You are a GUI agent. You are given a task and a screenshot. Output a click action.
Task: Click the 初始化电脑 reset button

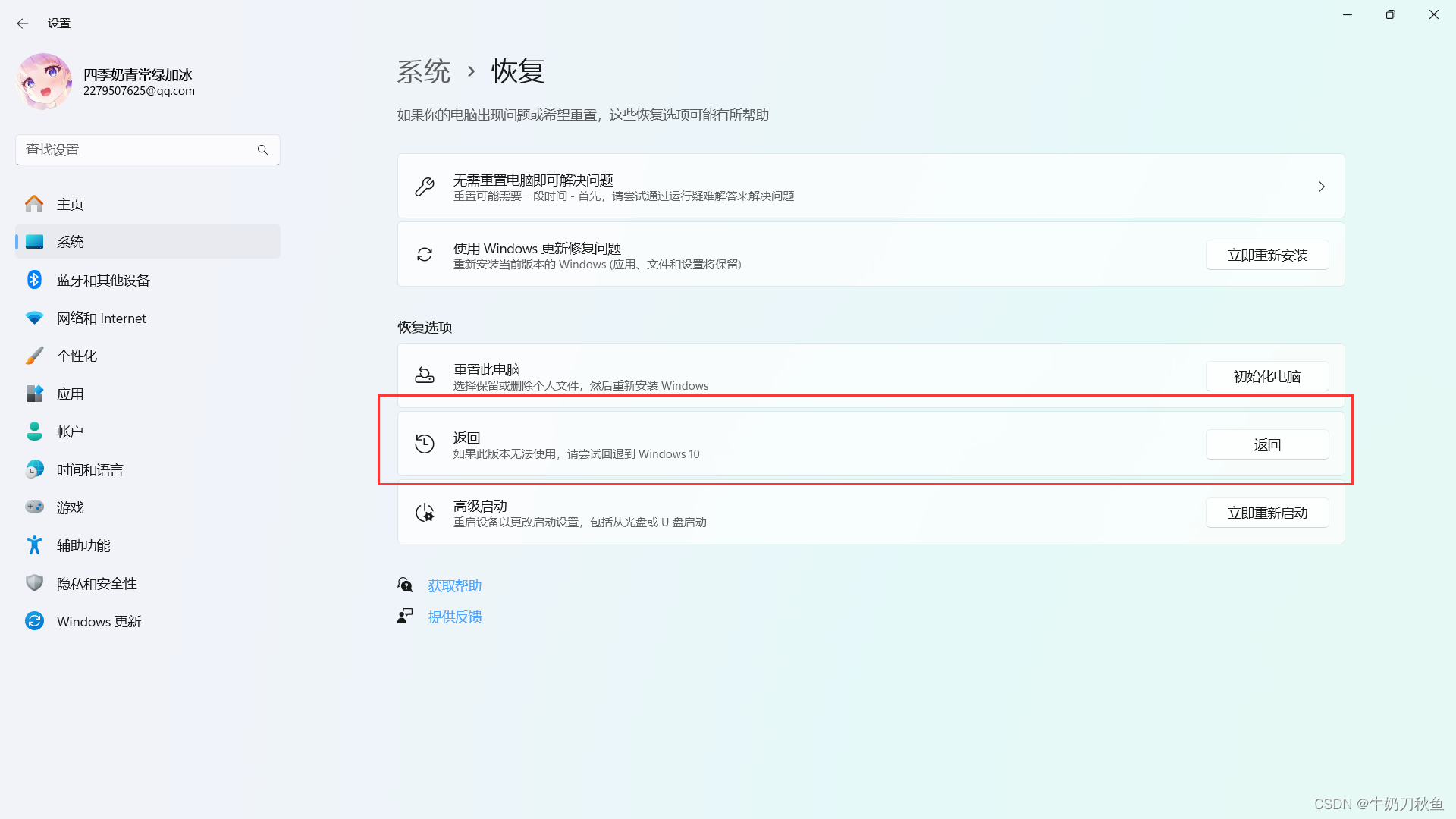point(1266,377)
